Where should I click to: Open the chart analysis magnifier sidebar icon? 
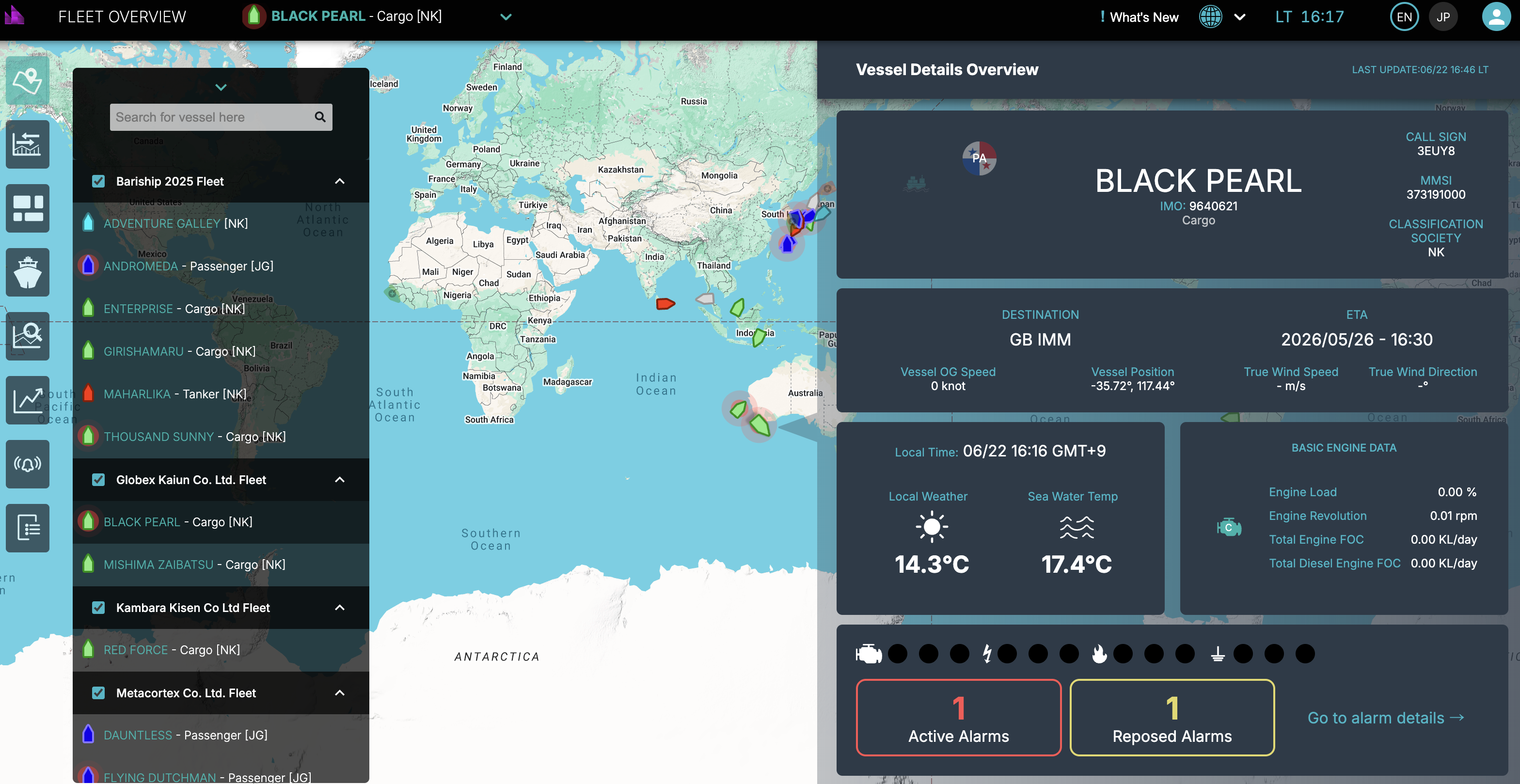click(28, 336)
